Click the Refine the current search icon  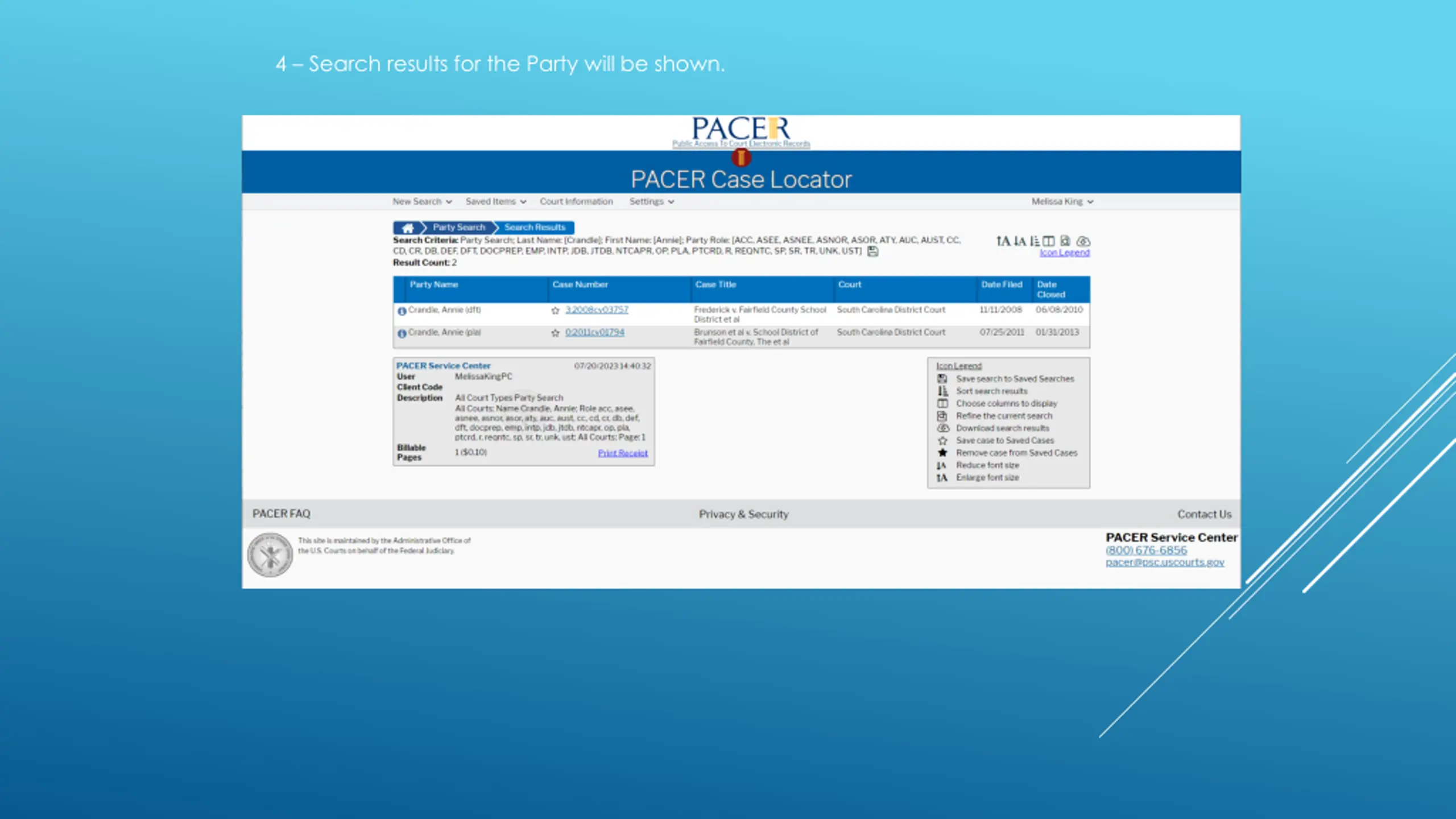[x=1065, y=241]
